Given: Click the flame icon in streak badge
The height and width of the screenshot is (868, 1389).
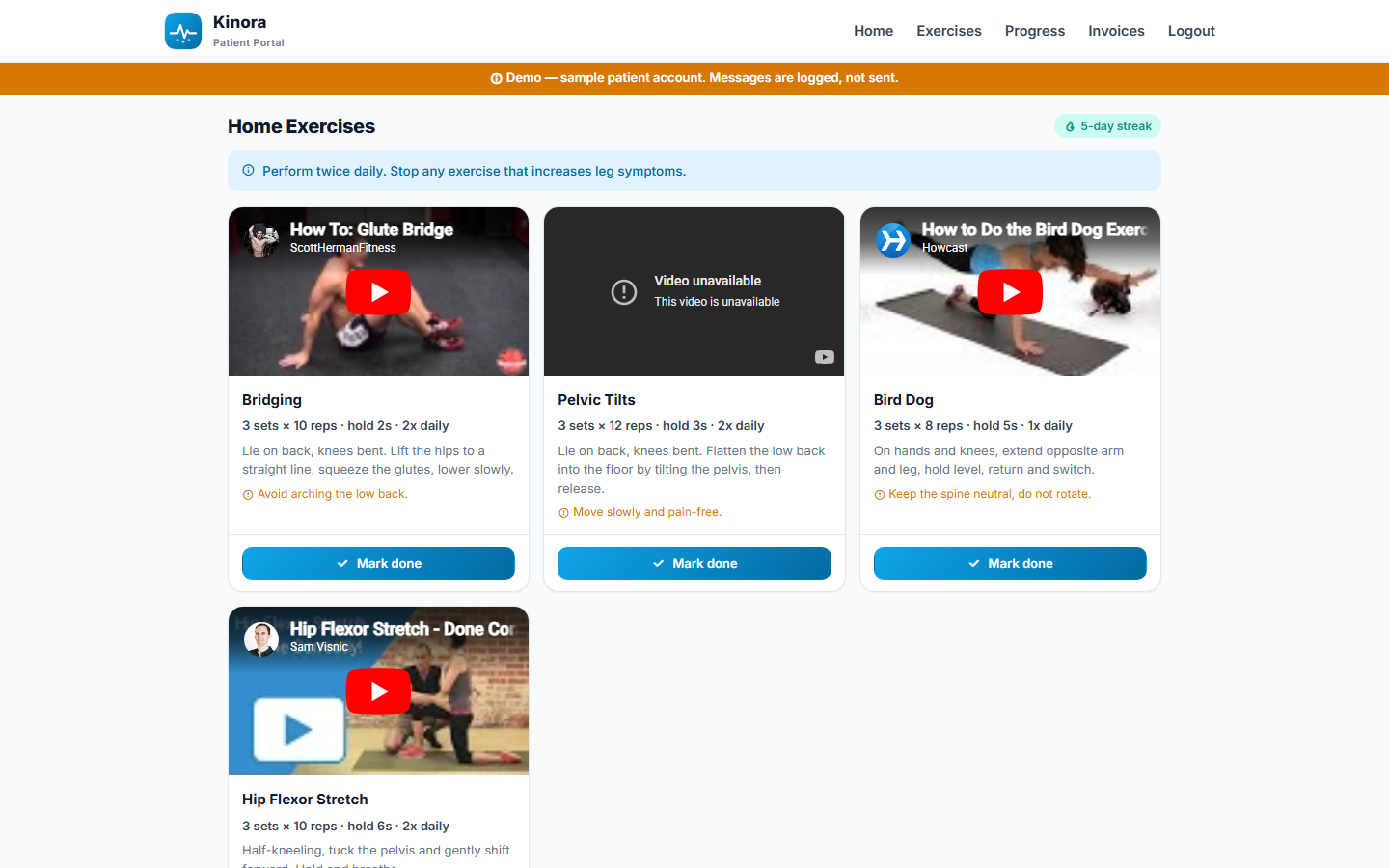Looking at the screenshot, I should coord(1070,126).
